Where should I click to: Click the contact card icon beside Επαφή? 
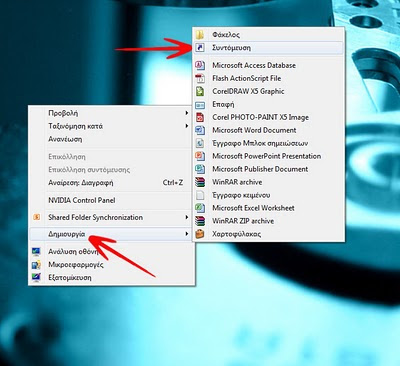[200, 105]
